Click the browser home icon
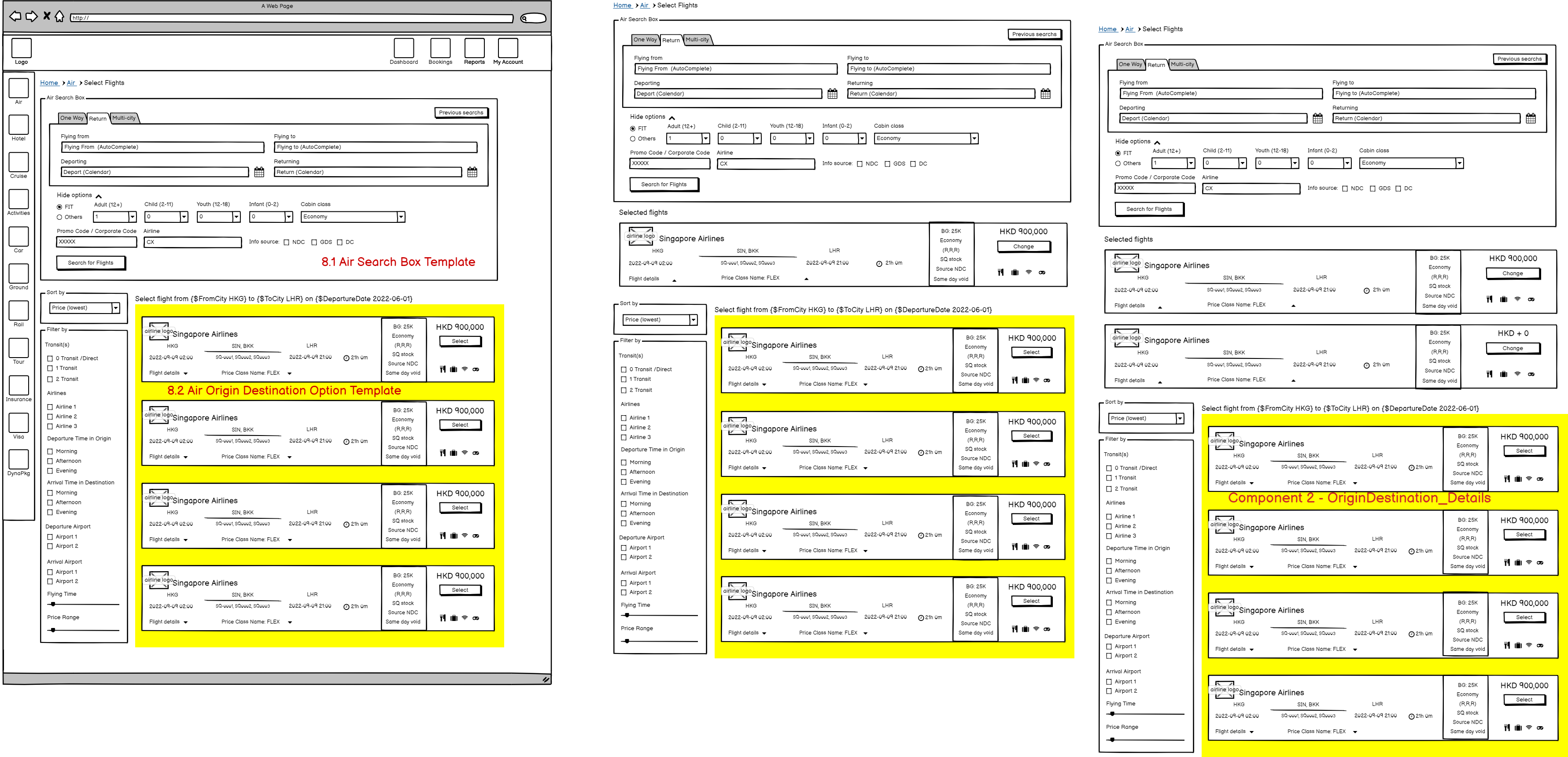The image size is (1568, 757). 59,16
